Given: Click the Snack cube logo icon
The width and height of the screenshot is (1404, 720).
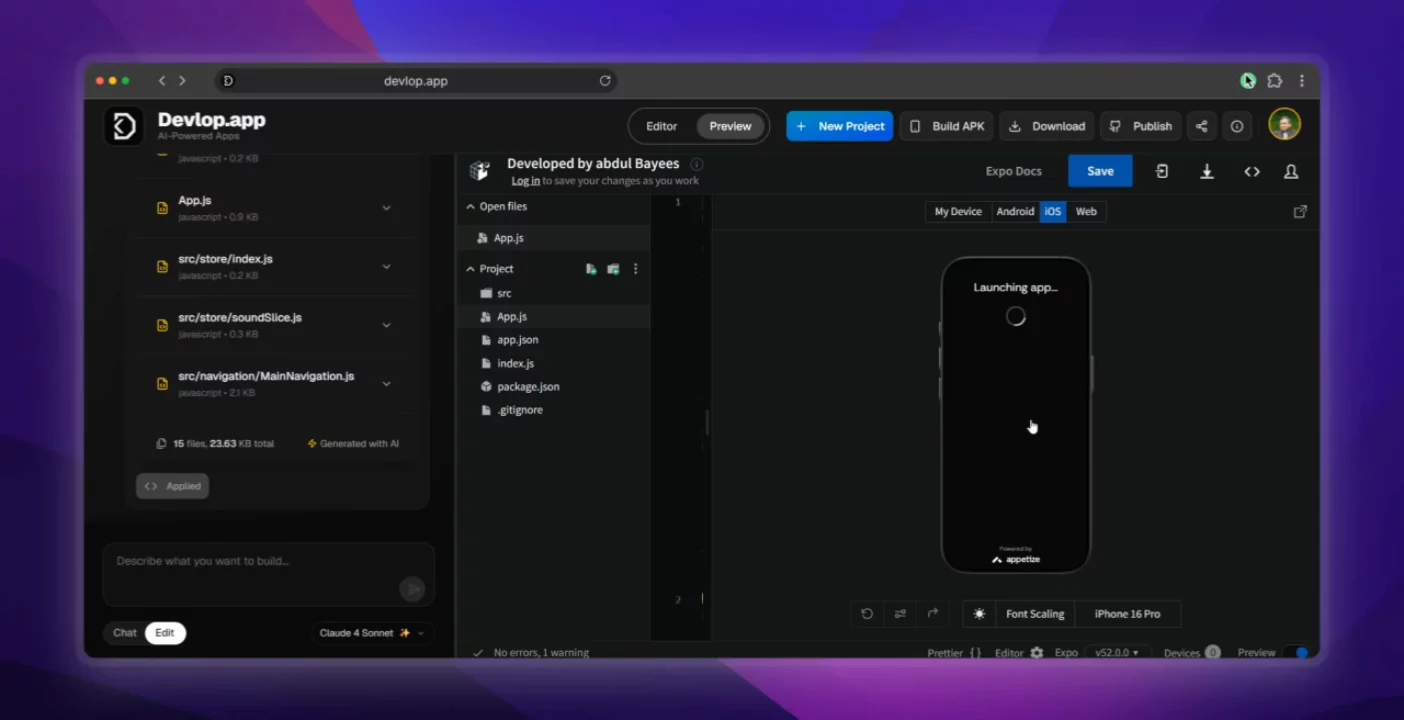Looking at the screenshot, I should [x=480, y=171].
